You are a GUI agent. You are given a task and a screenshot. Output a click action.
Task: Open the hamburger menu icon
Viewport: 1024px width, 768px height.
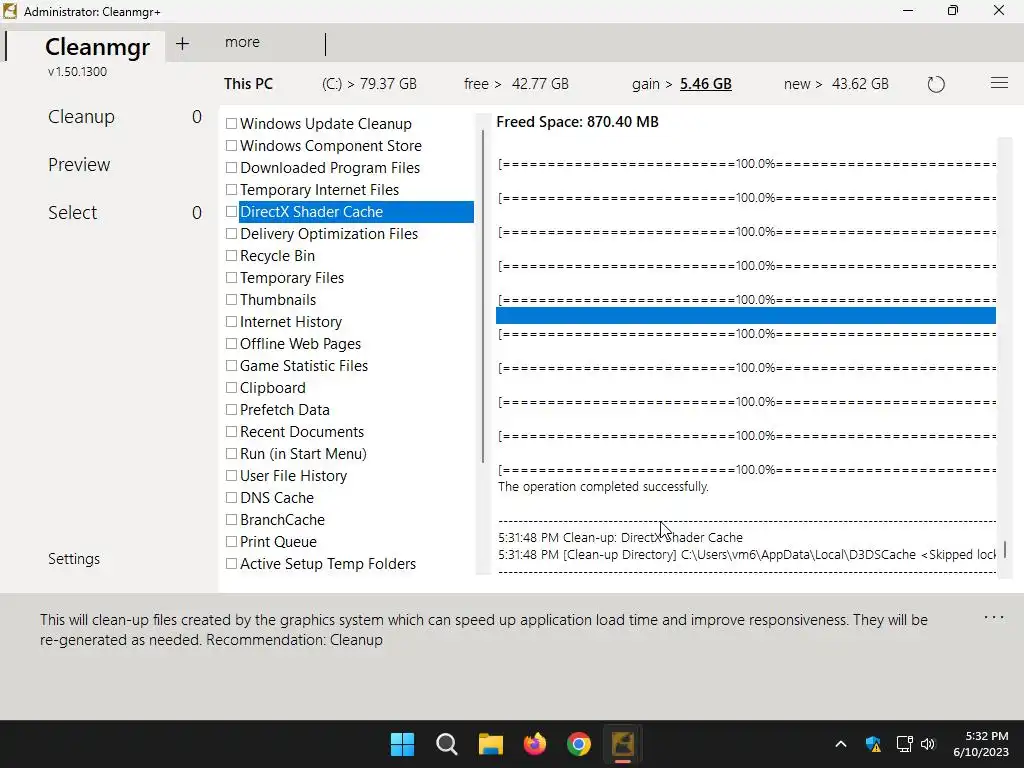tap(999, 83)
